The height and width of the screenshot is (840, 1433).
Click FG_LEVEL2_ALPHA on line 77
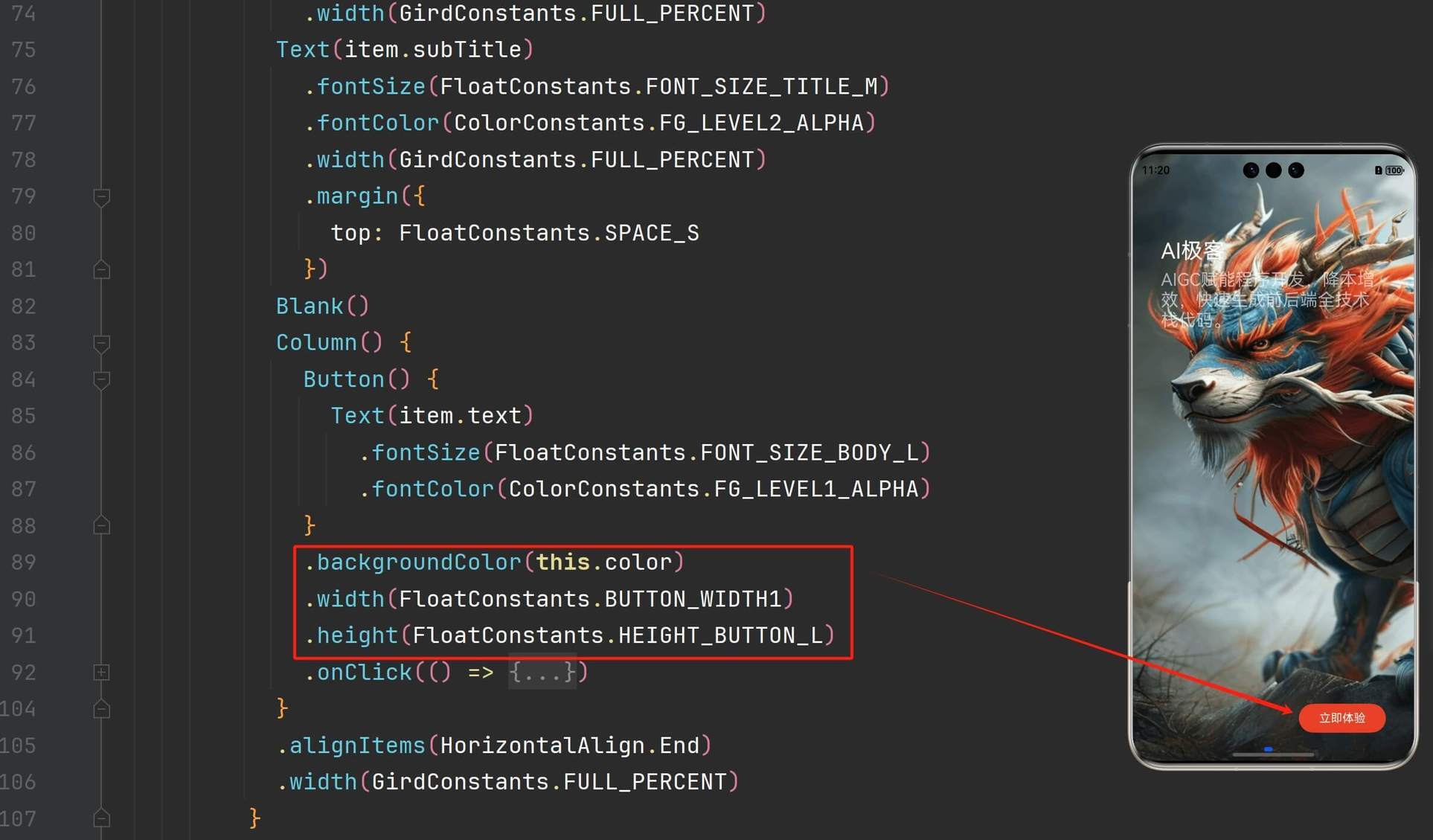point(761,123)
